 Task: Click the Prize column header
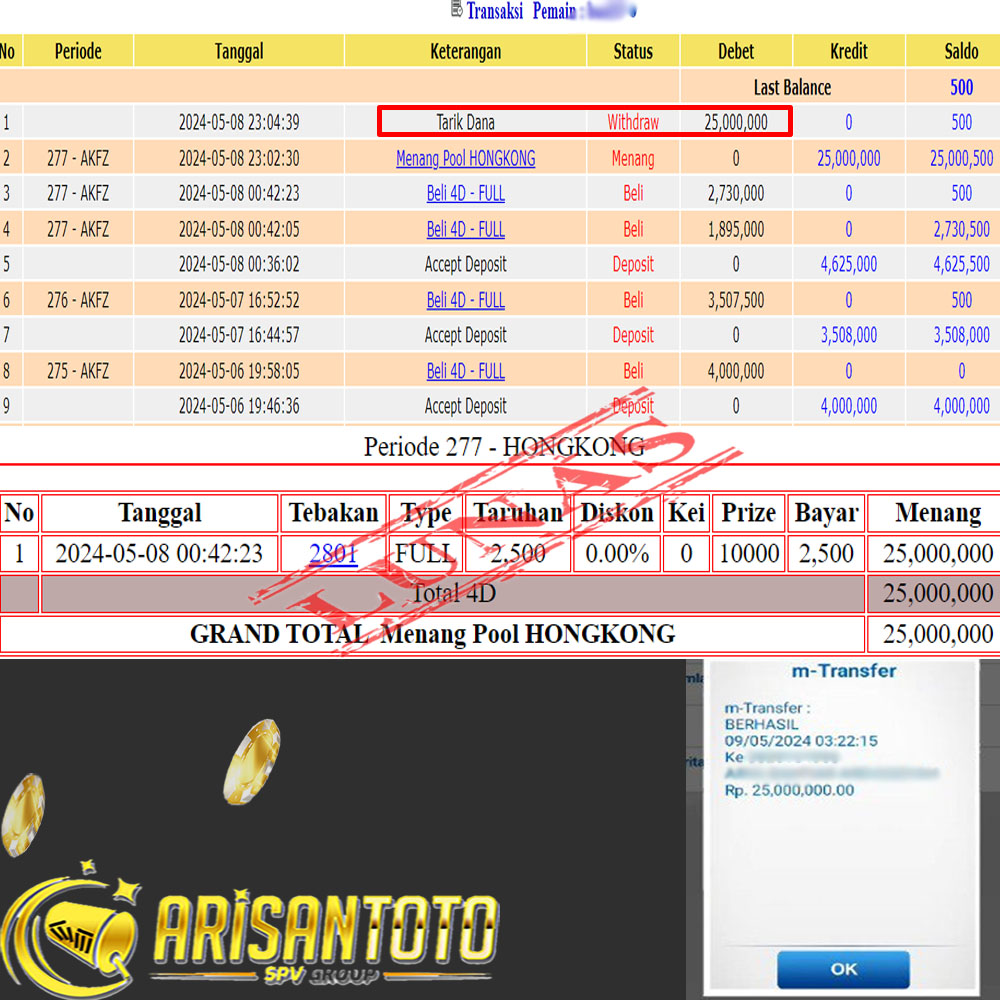click(749, 513)
